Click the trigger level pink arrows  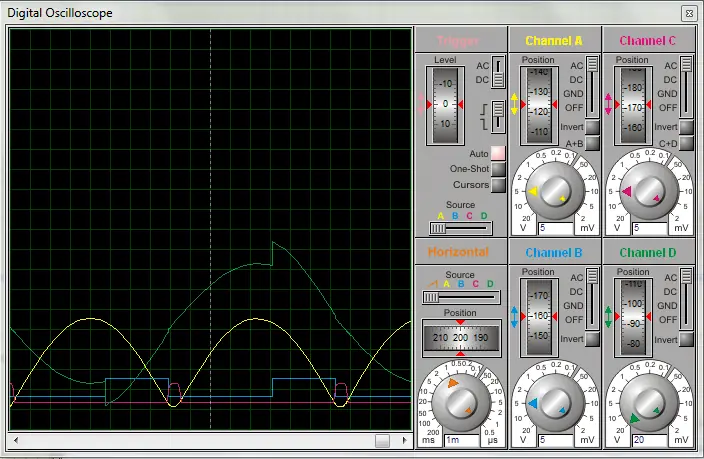pyautogui.click(x=421, y=104)
